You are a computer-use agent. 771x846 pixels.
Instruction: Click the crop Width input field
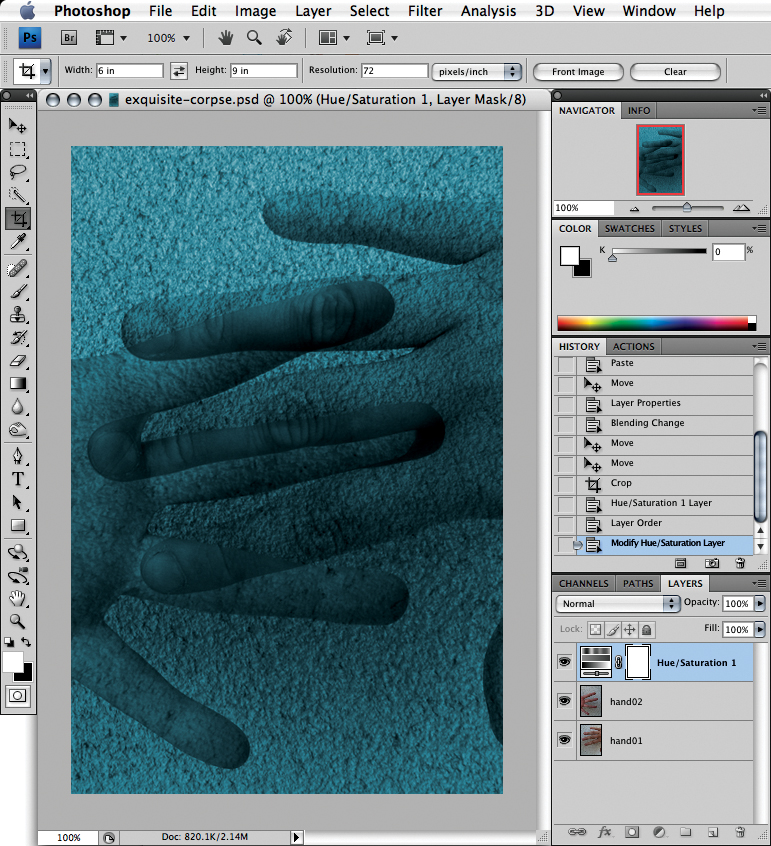[129, 71]
